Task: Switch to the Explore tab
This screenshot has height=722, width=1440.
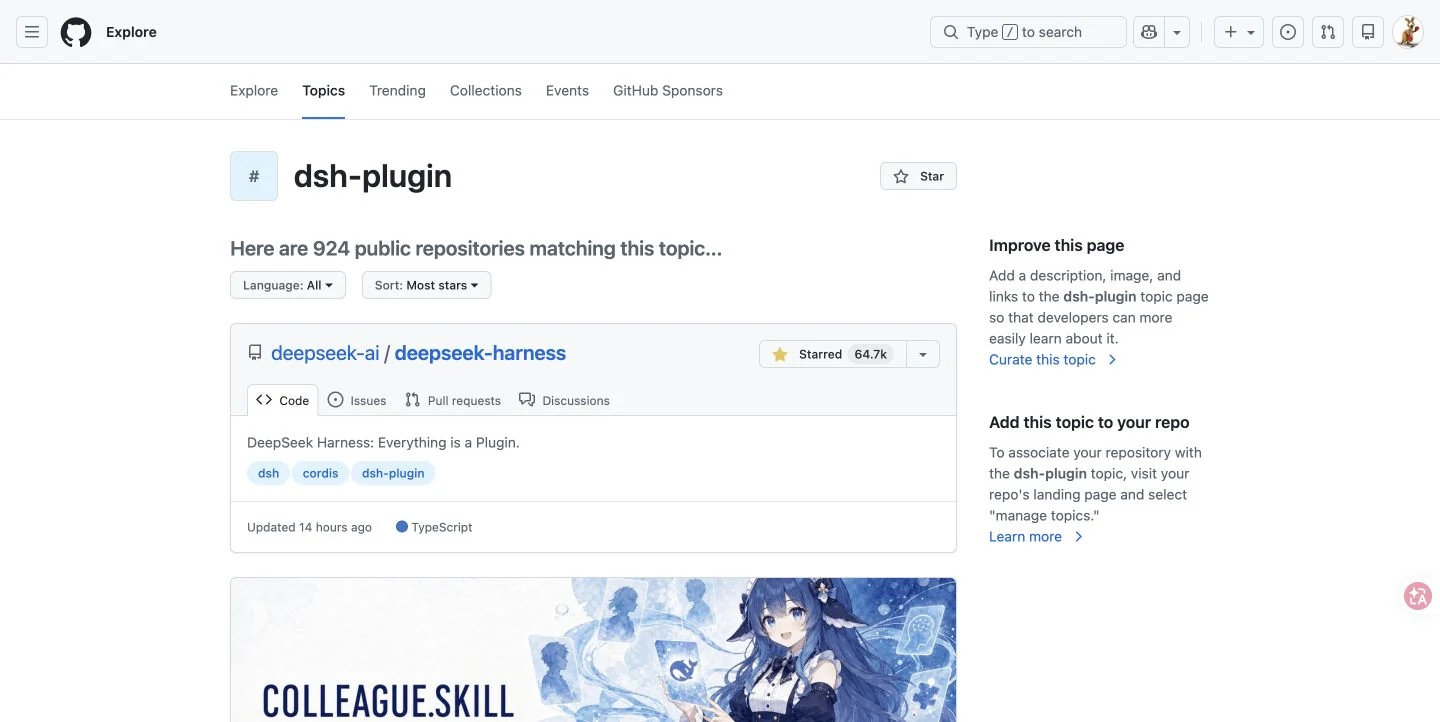Action: [x=254, y=90]
